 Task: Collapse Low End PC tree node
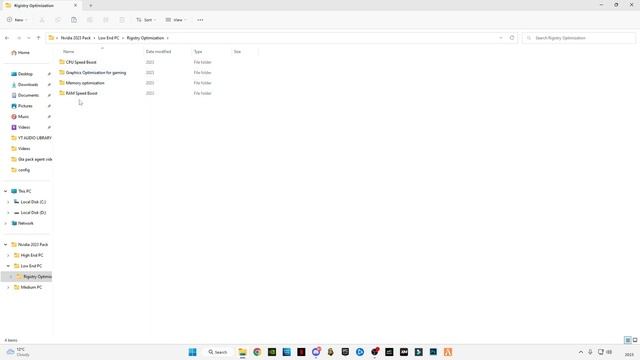pos(8,266)
